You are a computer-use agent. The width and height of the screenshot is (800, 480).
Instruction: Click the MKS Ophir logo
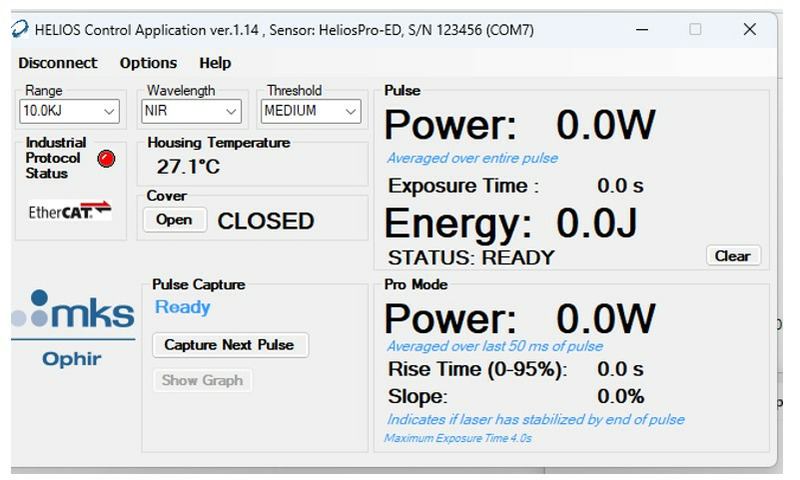(72, 326)
